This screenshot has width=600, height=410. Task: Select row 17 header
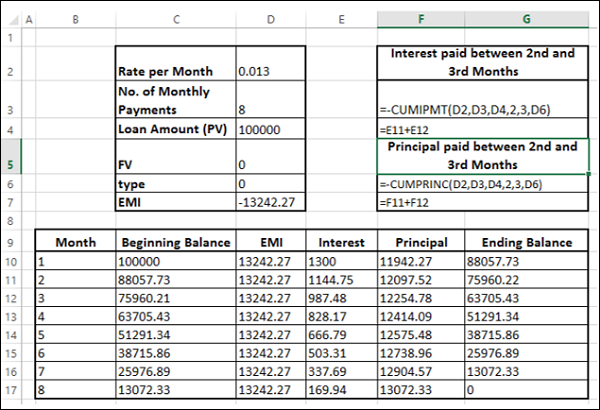(x=10, y=388)
